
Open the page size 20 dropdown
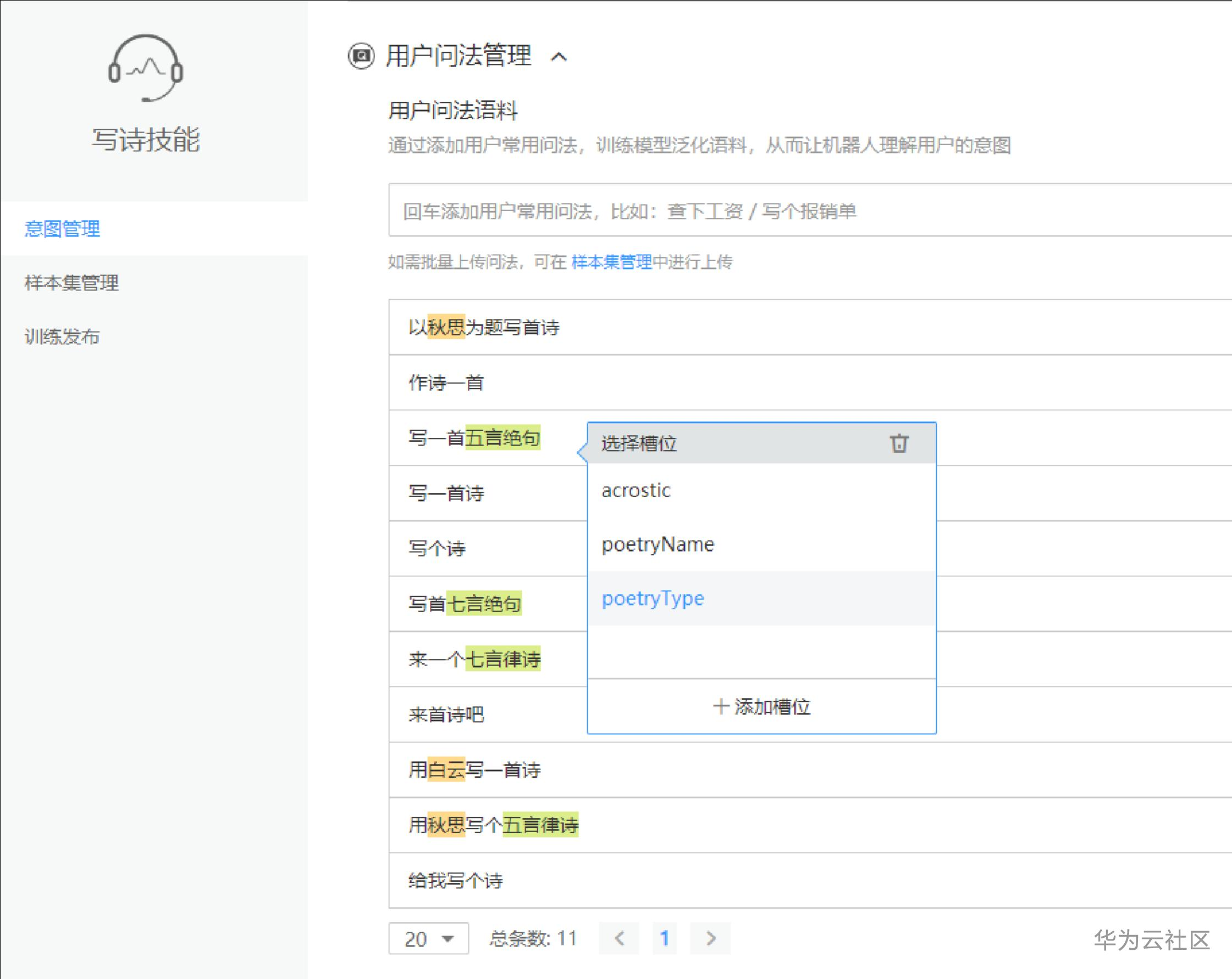[x=429, y=938]
